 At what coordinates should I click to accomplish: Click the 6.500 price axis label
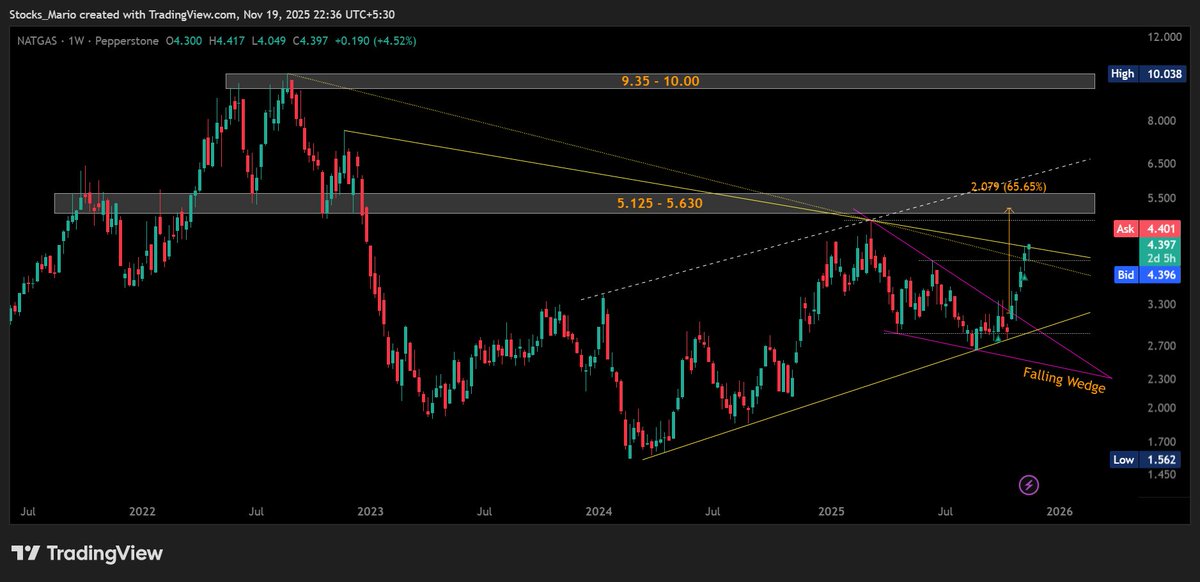tap(1163, 163)
